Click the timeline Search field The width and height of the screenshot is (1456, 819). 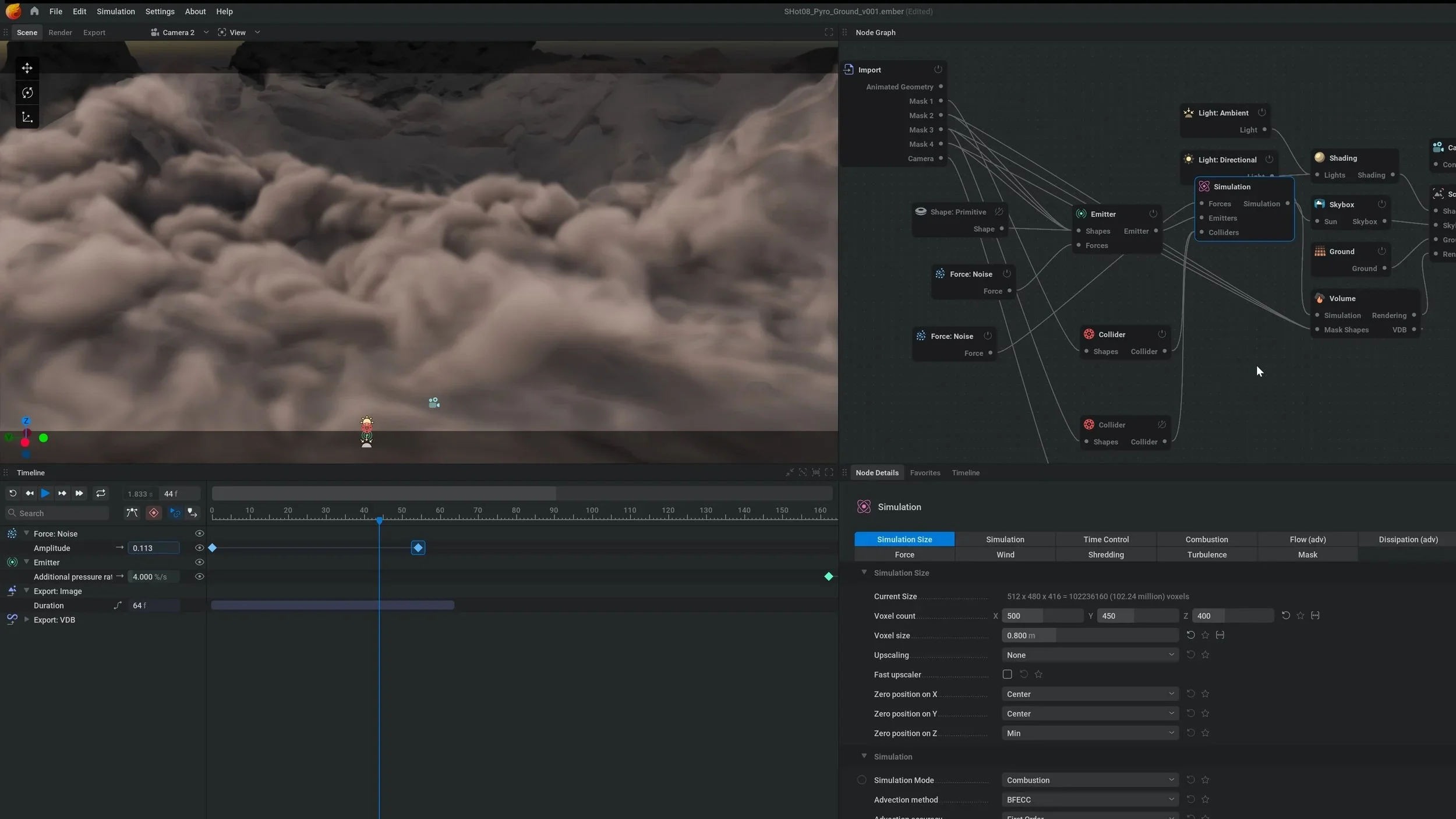(x=57, y=513)
